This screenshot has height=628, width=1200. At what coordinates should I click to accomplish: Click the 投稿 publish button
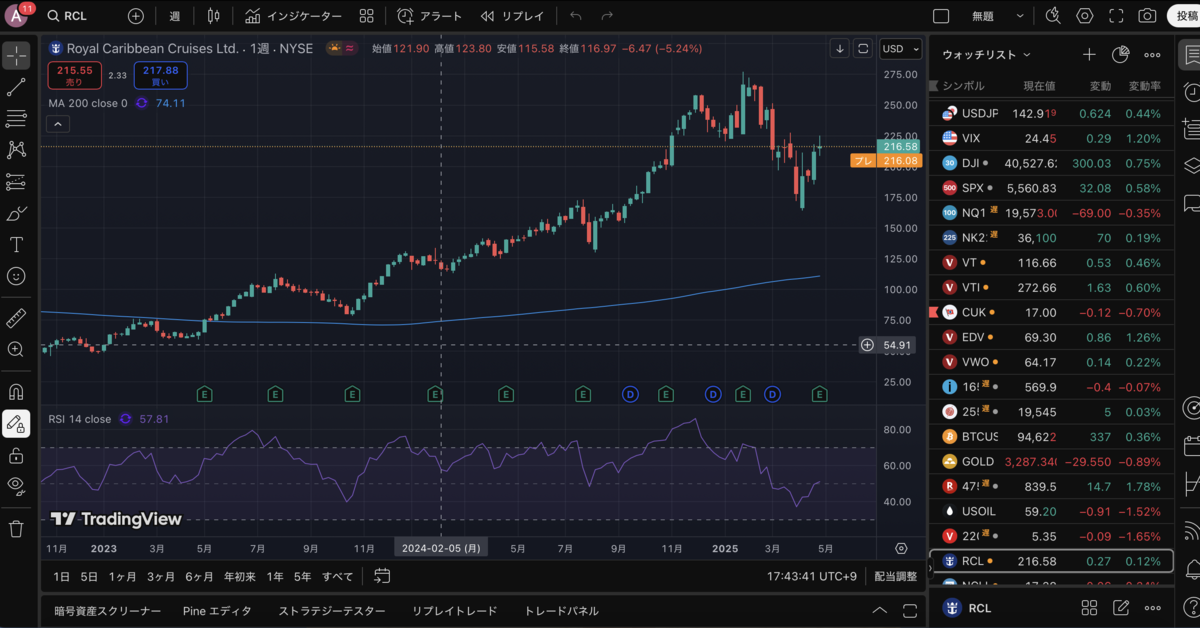(1185, 16)
